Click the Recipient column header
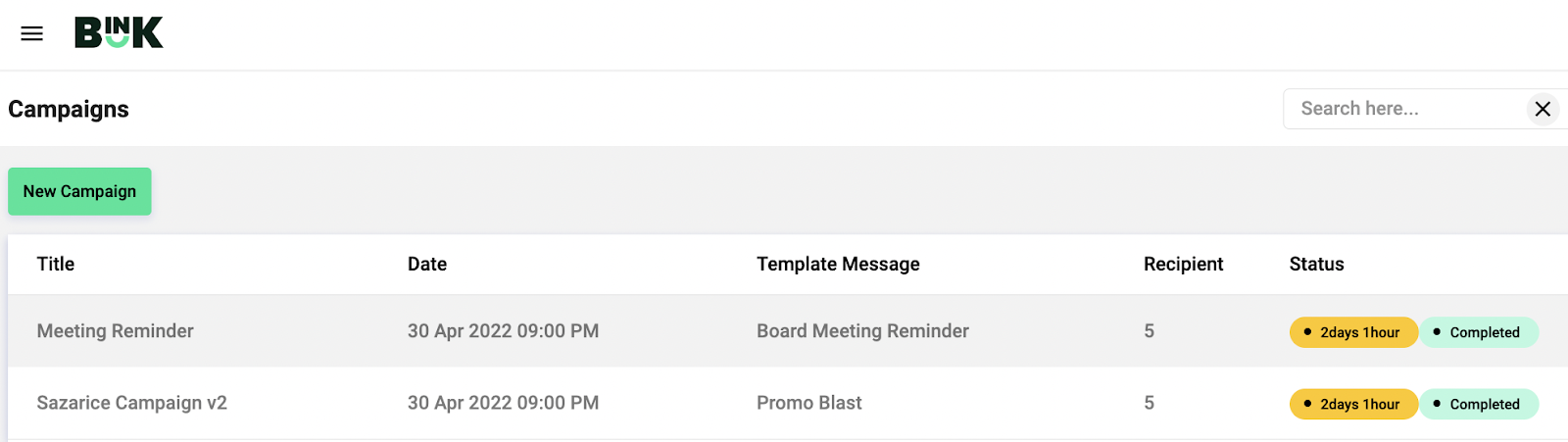1568x442 pixels. click(x=1183, y=264)
